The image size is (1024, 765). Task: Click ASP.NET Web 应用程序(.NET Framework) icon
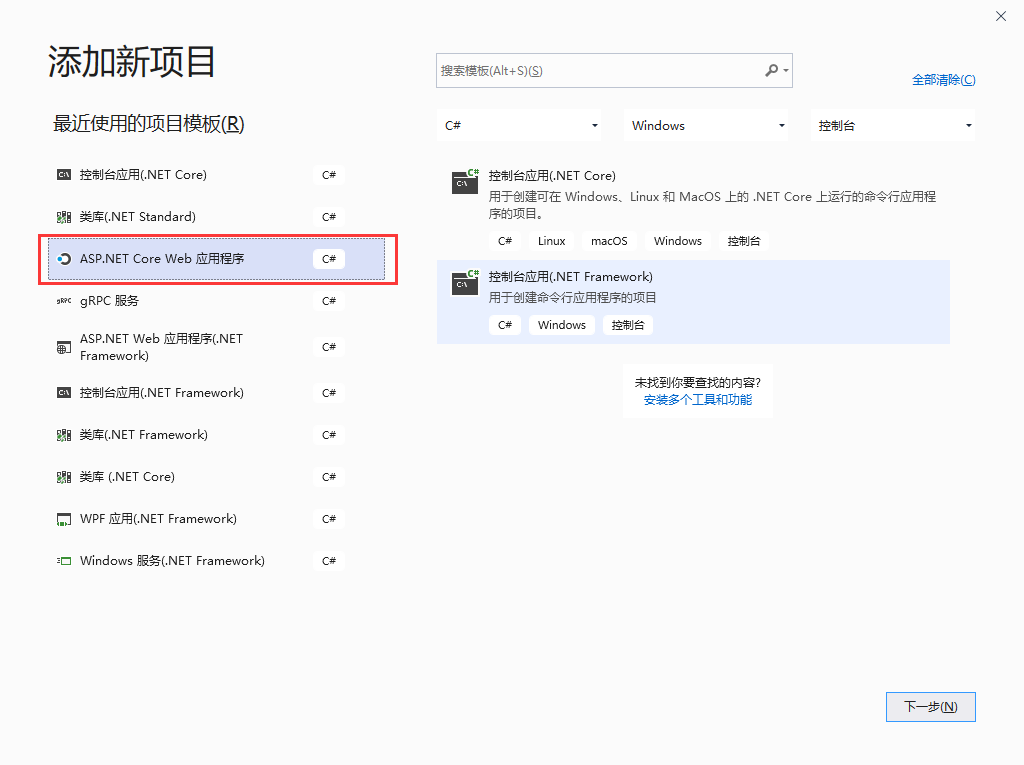tap(63, 348)
